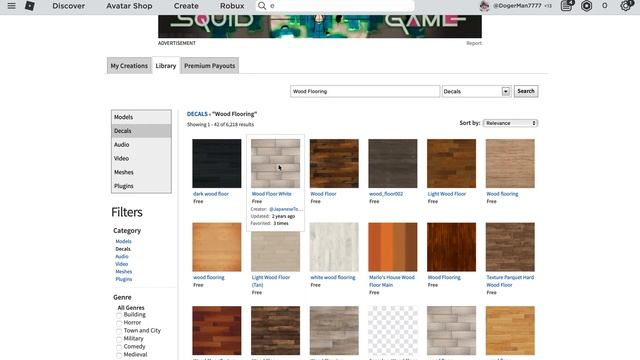Click the Search button
Screen dimensions: 640x360
click(526, 91)
